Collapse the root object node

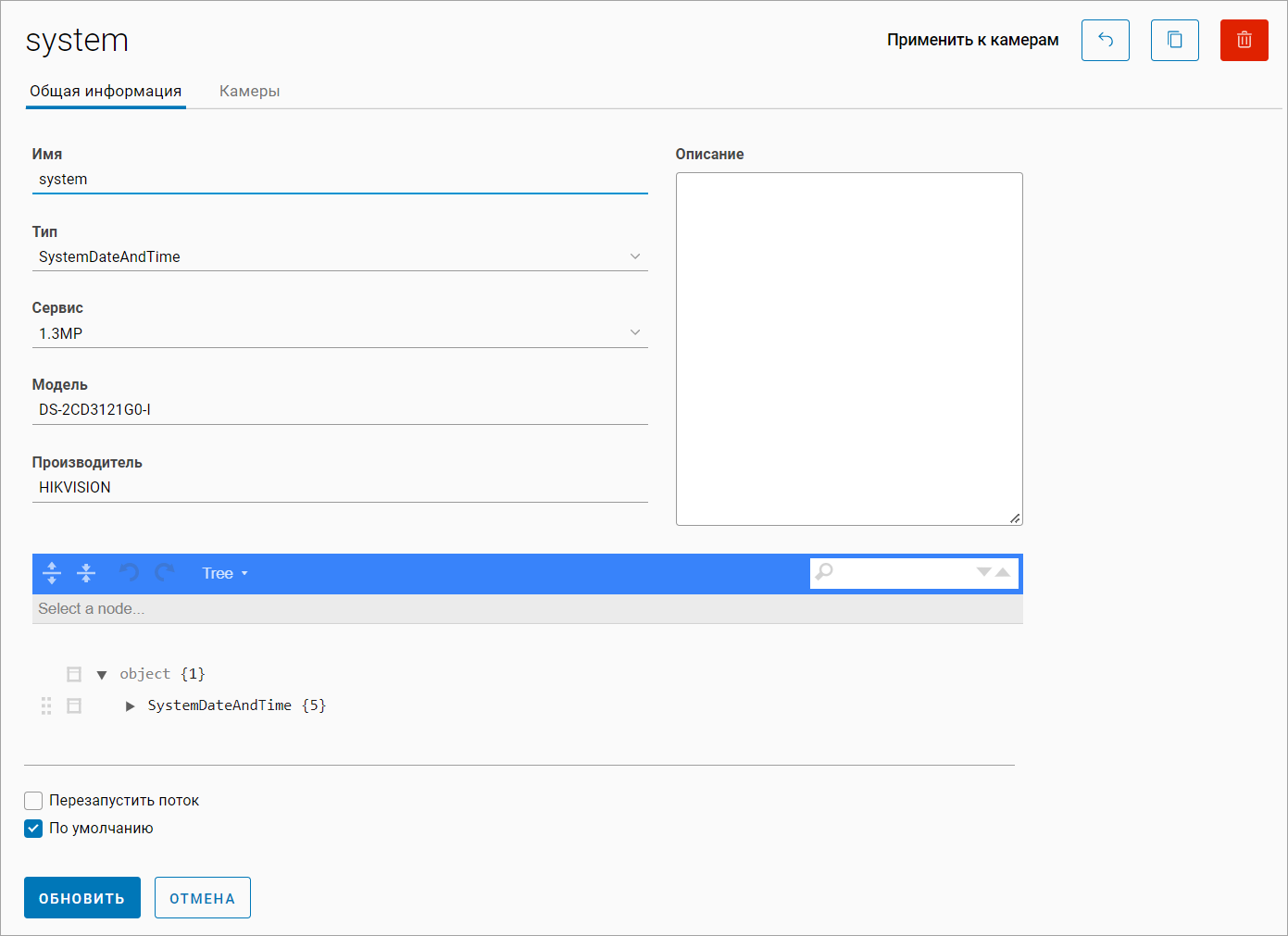102,675
